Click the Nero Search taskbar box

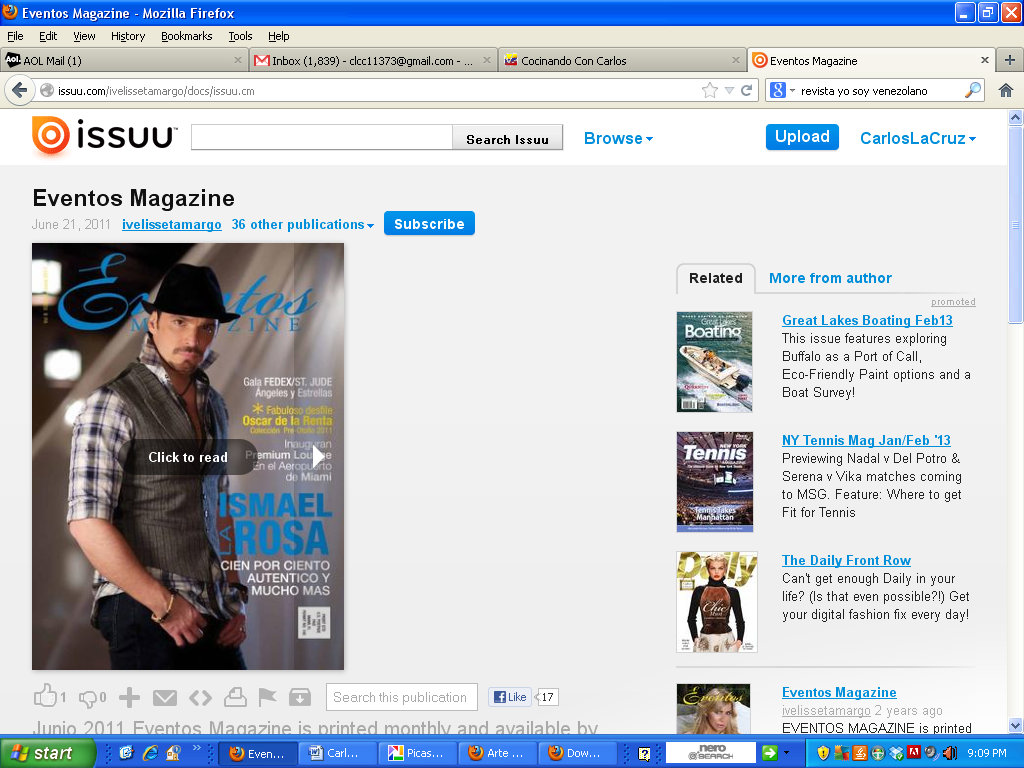pos(711,753)
